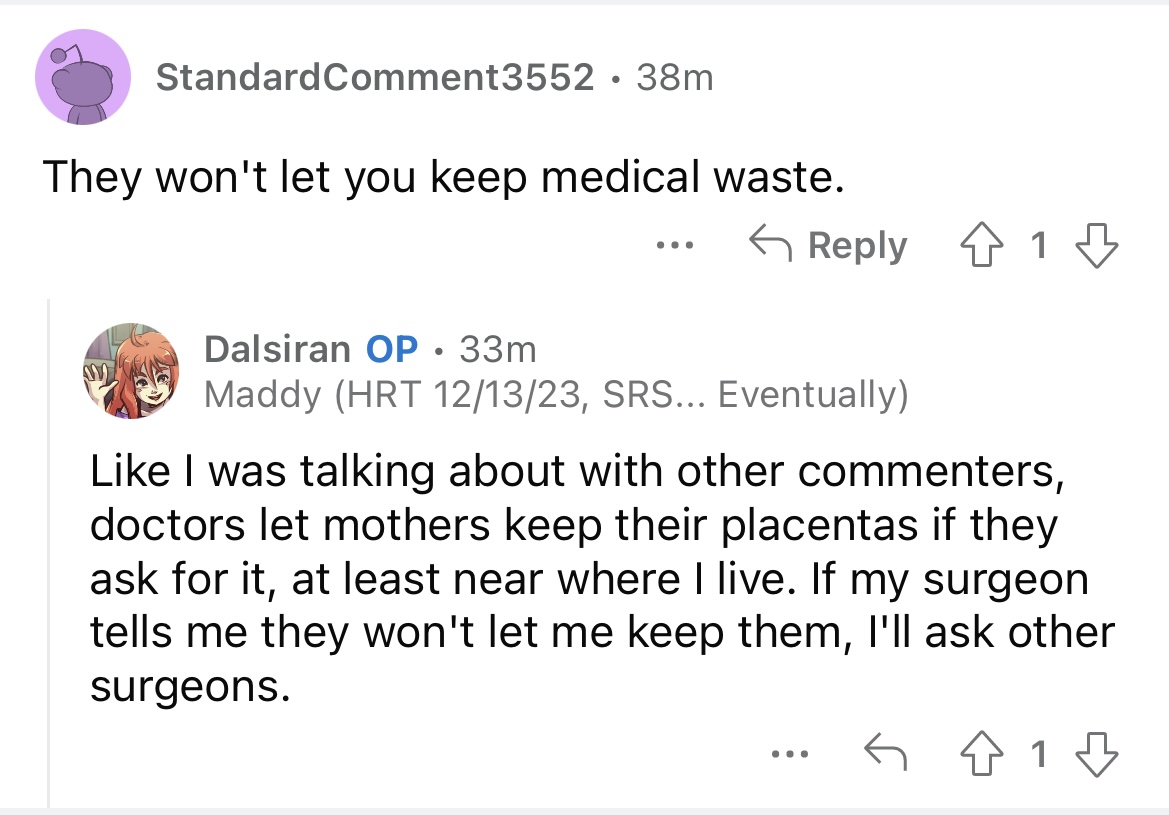1169x815 pixels.
Task: Open the 33m timestamp permalink
Action: click(498, 349)
